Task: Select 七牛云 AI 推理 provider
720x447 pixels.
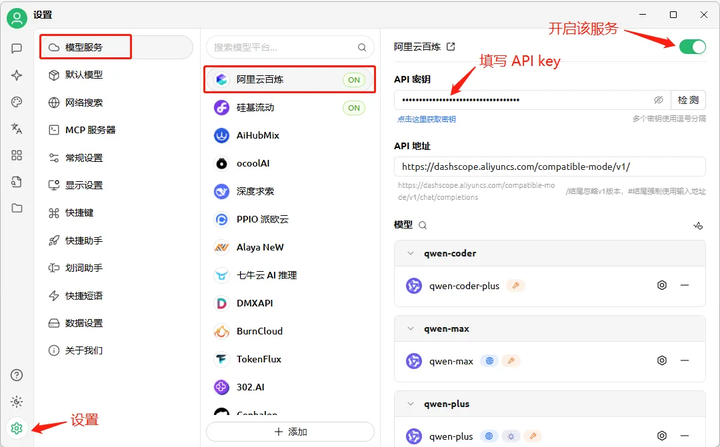Action: point(290,275)
